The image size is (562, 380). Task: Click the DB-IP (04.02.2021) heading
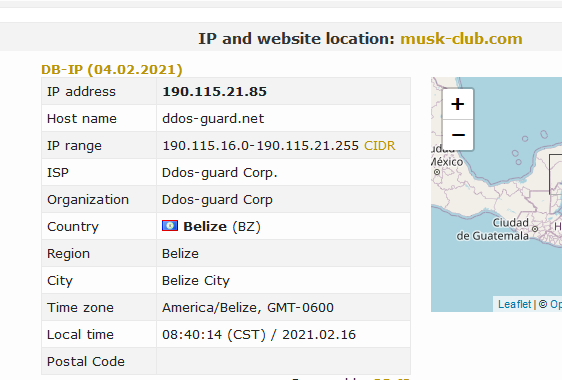112,70
